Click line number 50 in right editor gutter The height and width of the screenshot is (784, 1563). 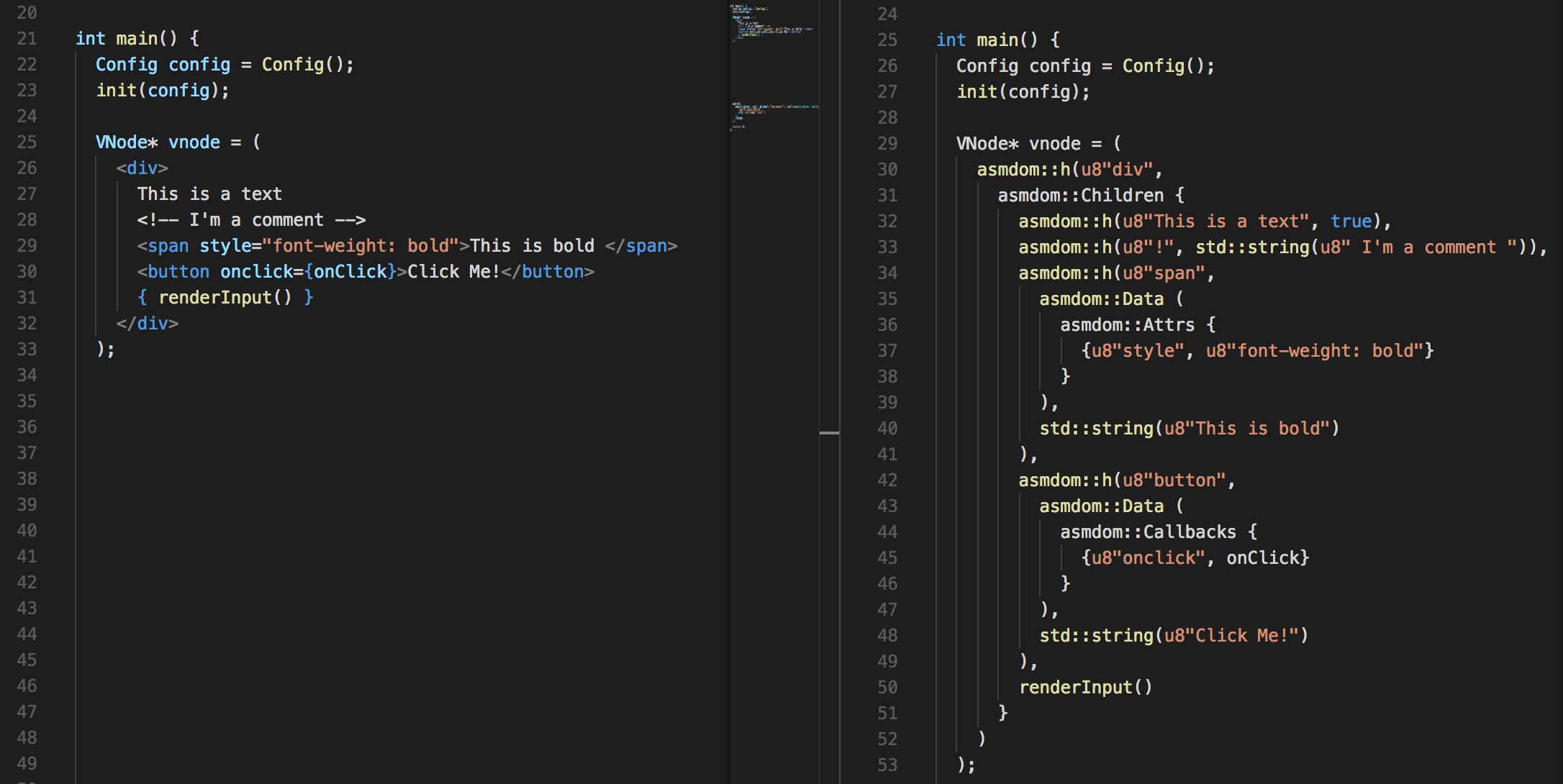point(887,688)
